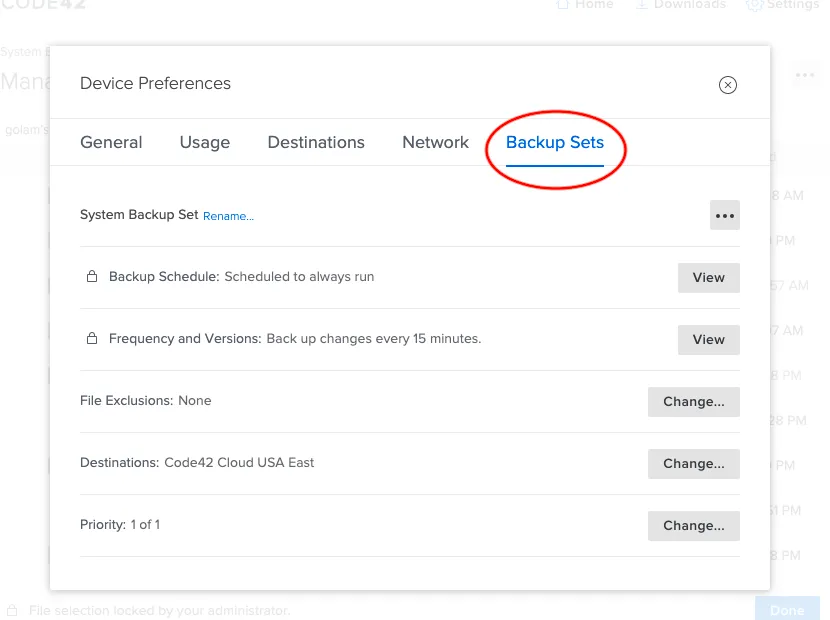
Task: Click 'Code42 Cloud USA East' destination text
Action: (239, 462)
